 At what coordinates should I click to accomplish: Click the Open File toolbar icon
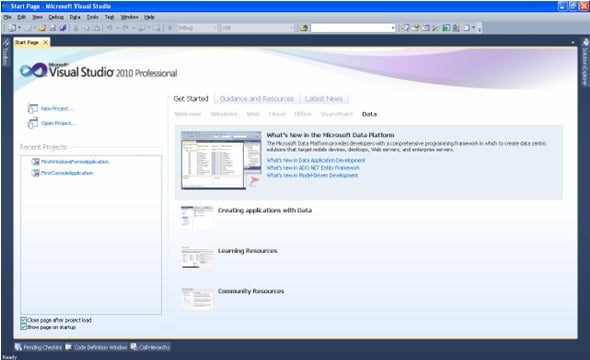pos(42,28)
